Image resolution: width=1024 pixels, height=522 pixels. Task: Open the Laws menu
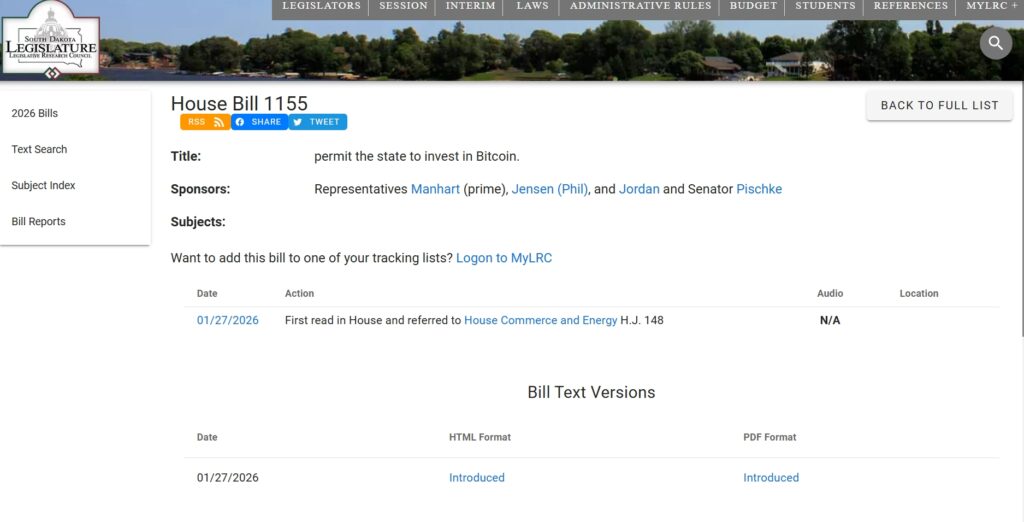pyautogui.click(x=532, y=7)
